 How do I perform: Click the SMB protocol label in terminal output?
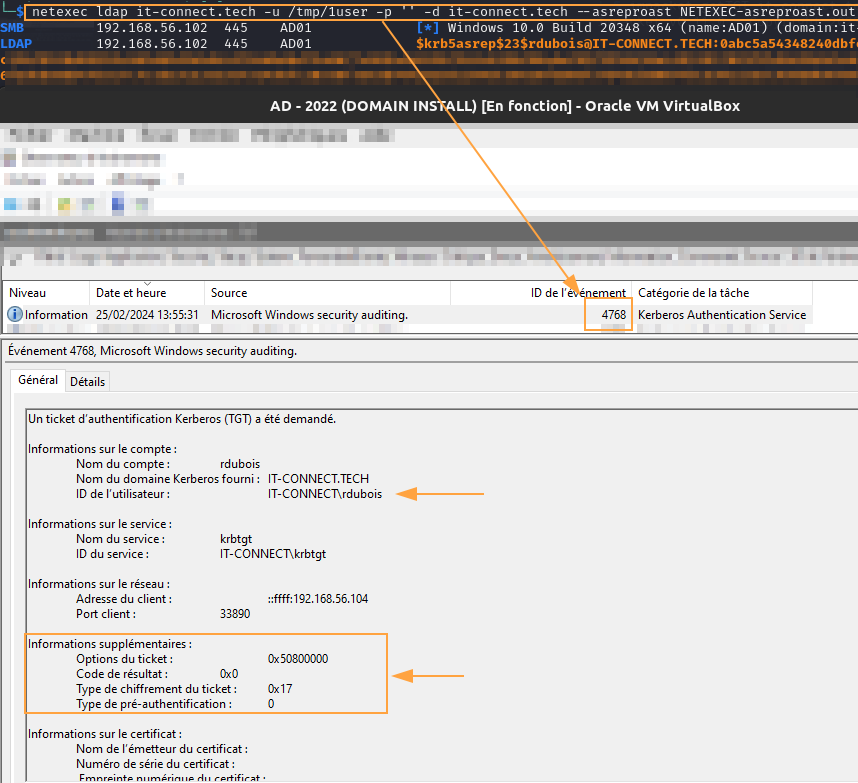12,29
